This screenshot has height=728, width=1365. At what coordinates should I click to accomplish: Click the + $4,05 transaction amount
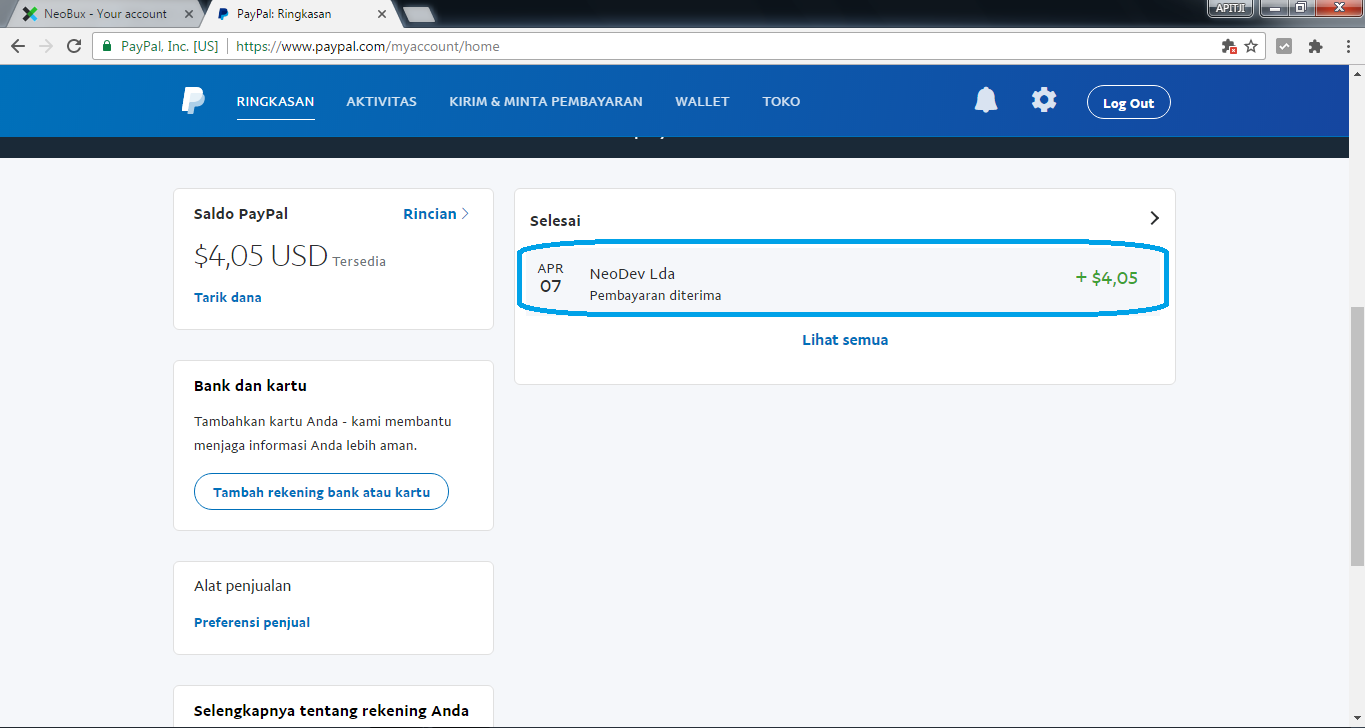point(1106,278)
